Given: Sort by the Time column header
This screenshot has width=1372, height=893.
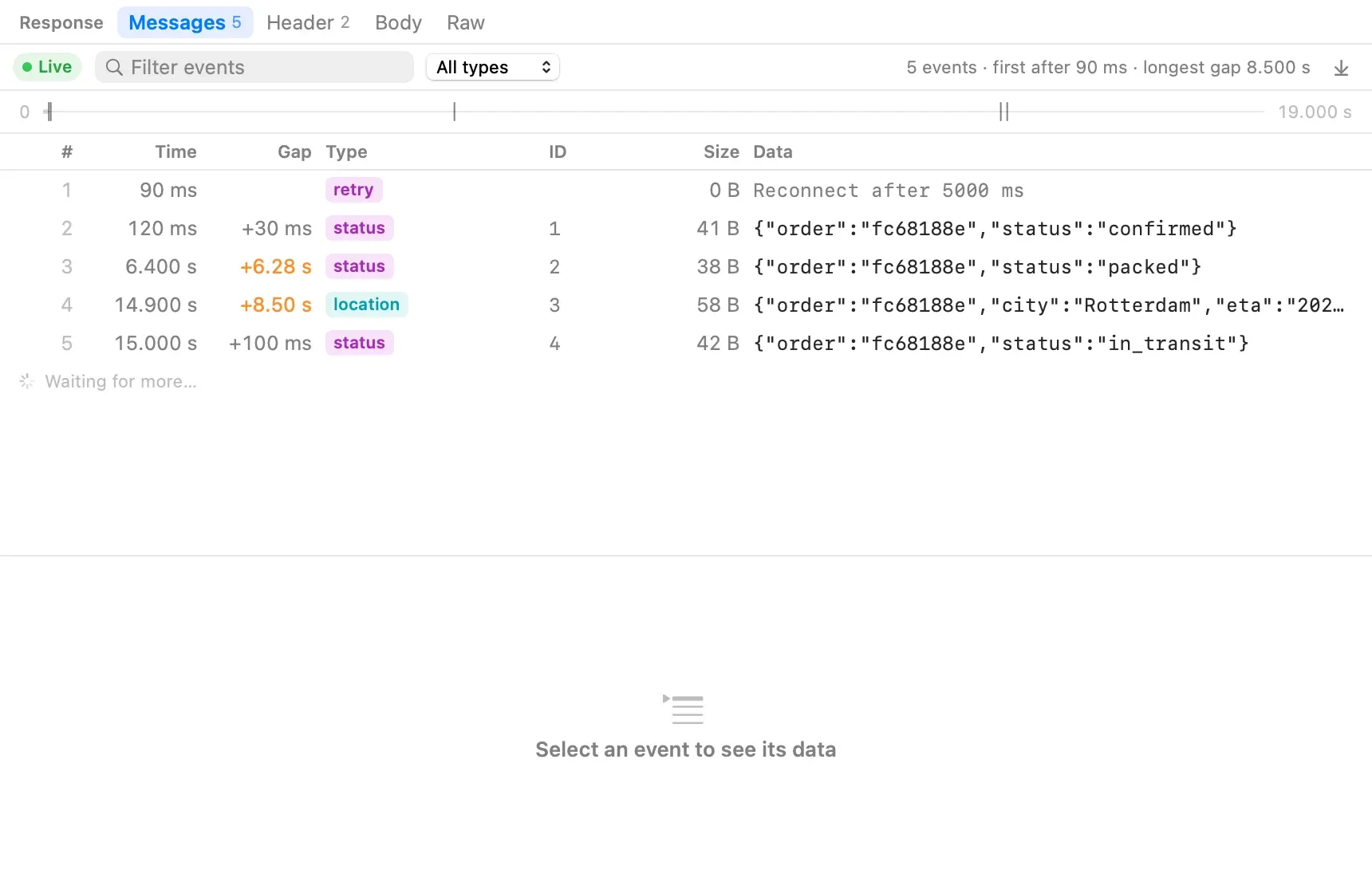Looking at the screenshot, I should coord(175,151).
